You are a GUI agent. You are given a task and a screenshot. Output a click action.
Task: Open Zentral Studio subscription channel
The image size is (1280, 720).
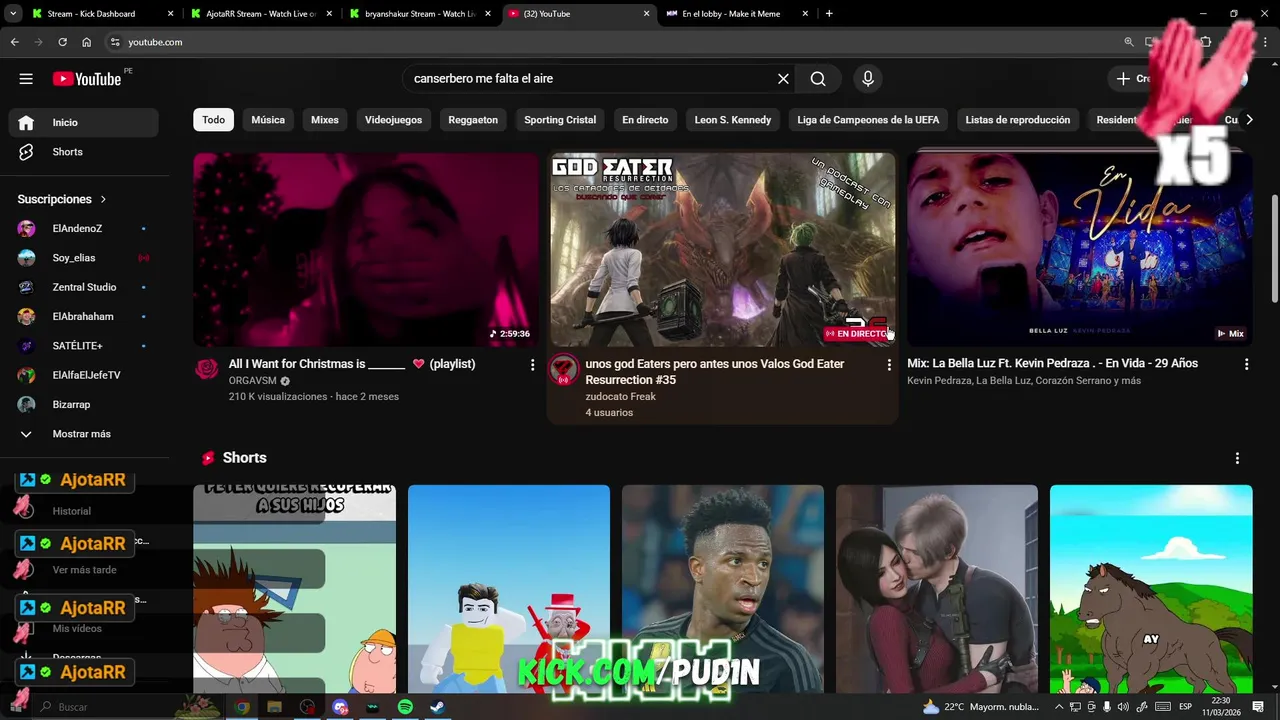pos(83,287)
